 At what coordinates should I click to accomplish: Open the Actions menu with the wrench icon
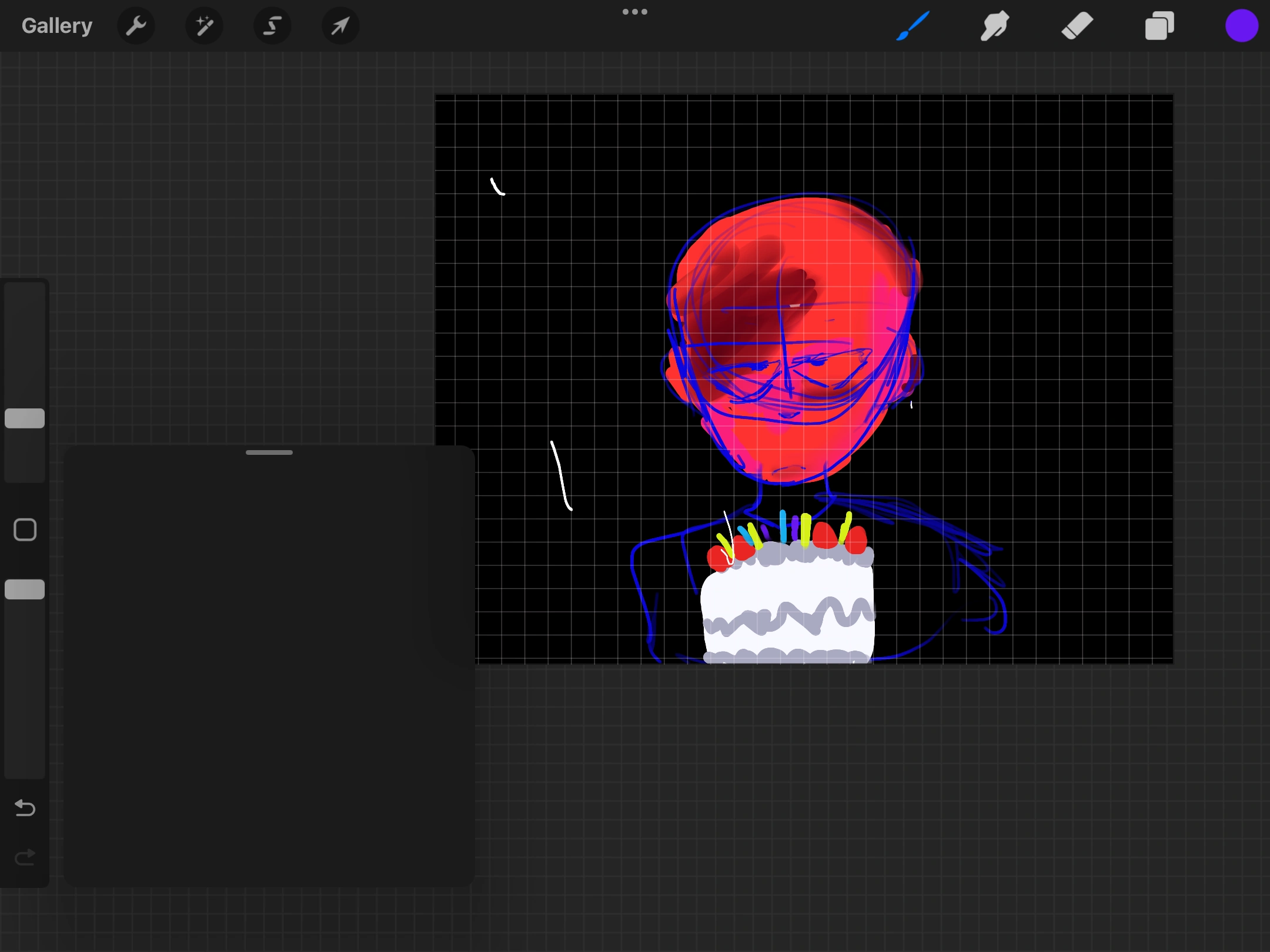(136, 25)
